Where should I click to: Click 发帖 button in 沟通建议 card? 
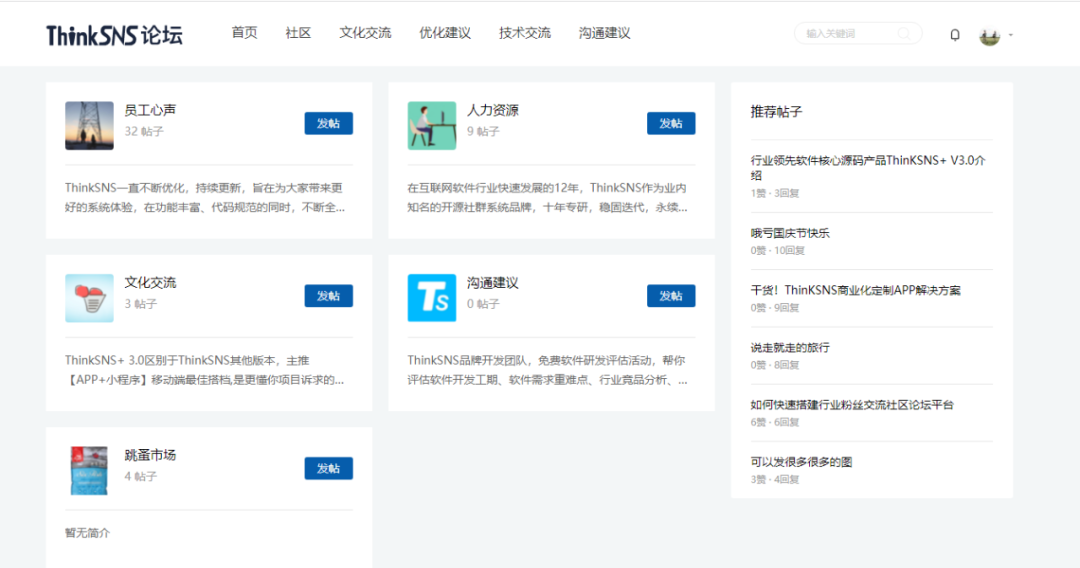tap(671, 296)
